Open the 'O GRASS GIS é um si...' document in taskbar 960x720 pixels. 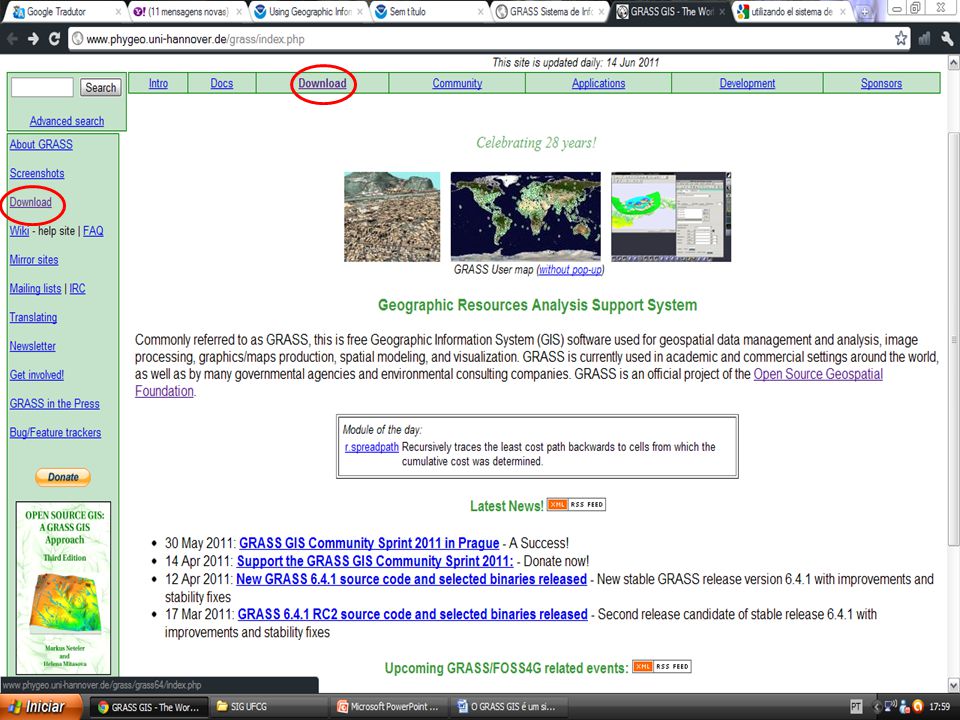[x=509, y=707]
